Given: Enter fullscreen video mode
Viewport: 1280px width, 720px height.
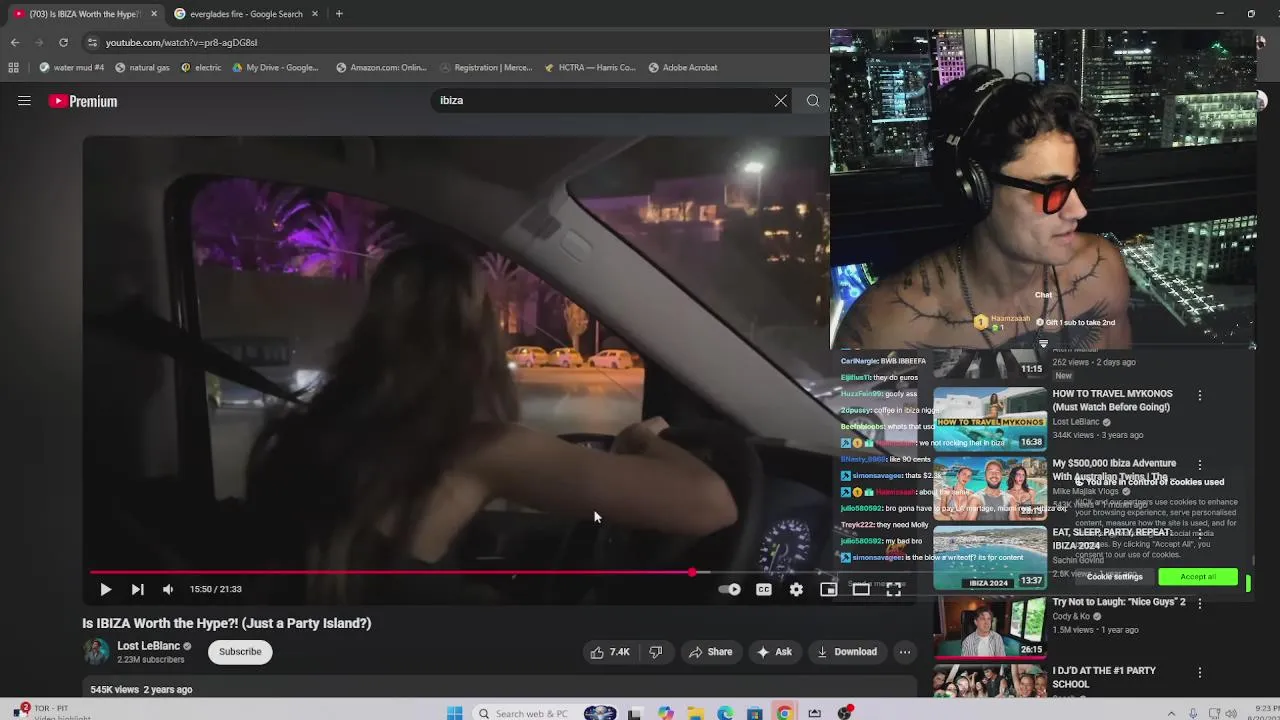Looking at the screenshot, I should (893, 590).
